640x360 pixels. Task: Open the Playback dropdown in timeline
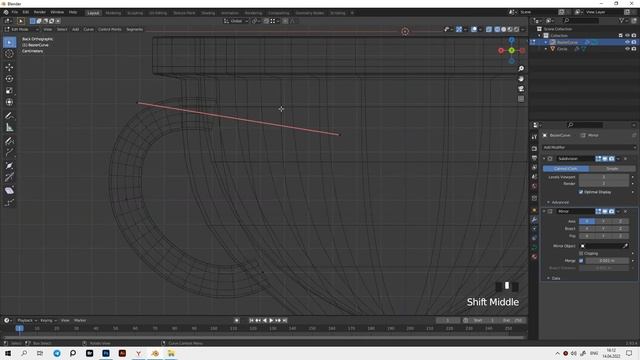(27, 320)
